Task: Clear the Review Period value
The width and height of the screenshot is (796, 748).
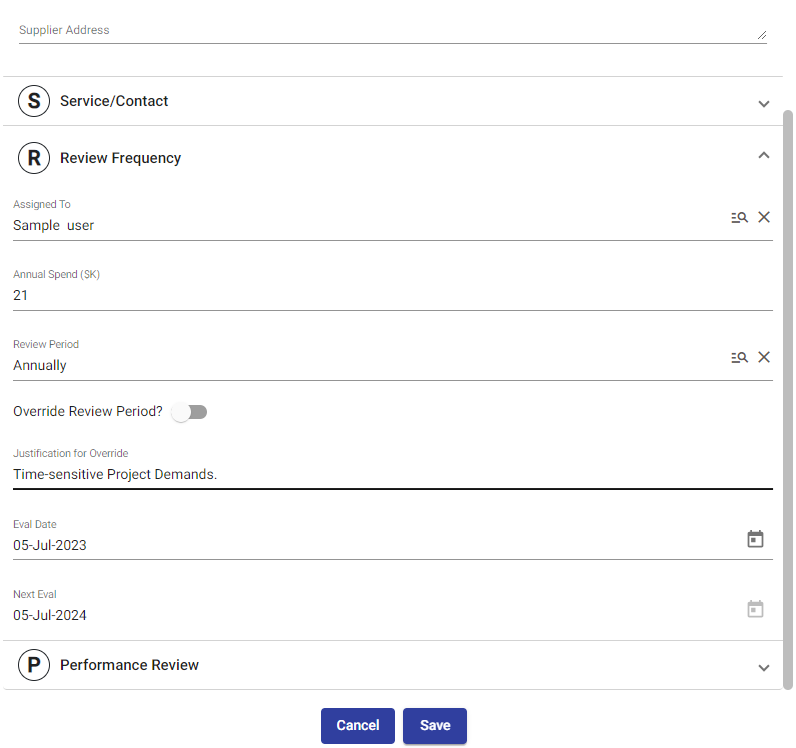Action: pos(764,357)
